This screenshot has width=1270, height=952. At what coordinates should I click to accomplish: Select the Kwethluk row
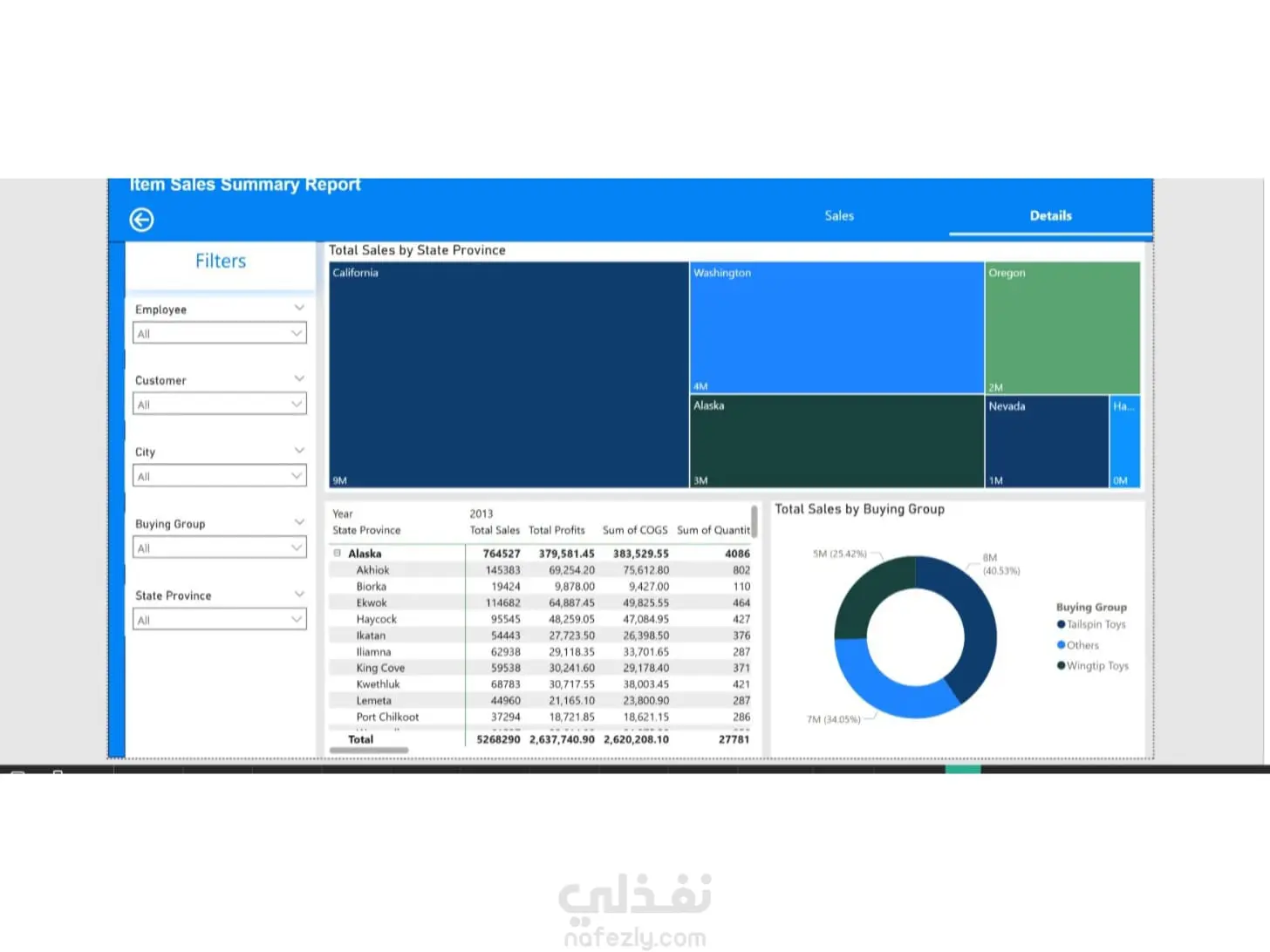540,684
